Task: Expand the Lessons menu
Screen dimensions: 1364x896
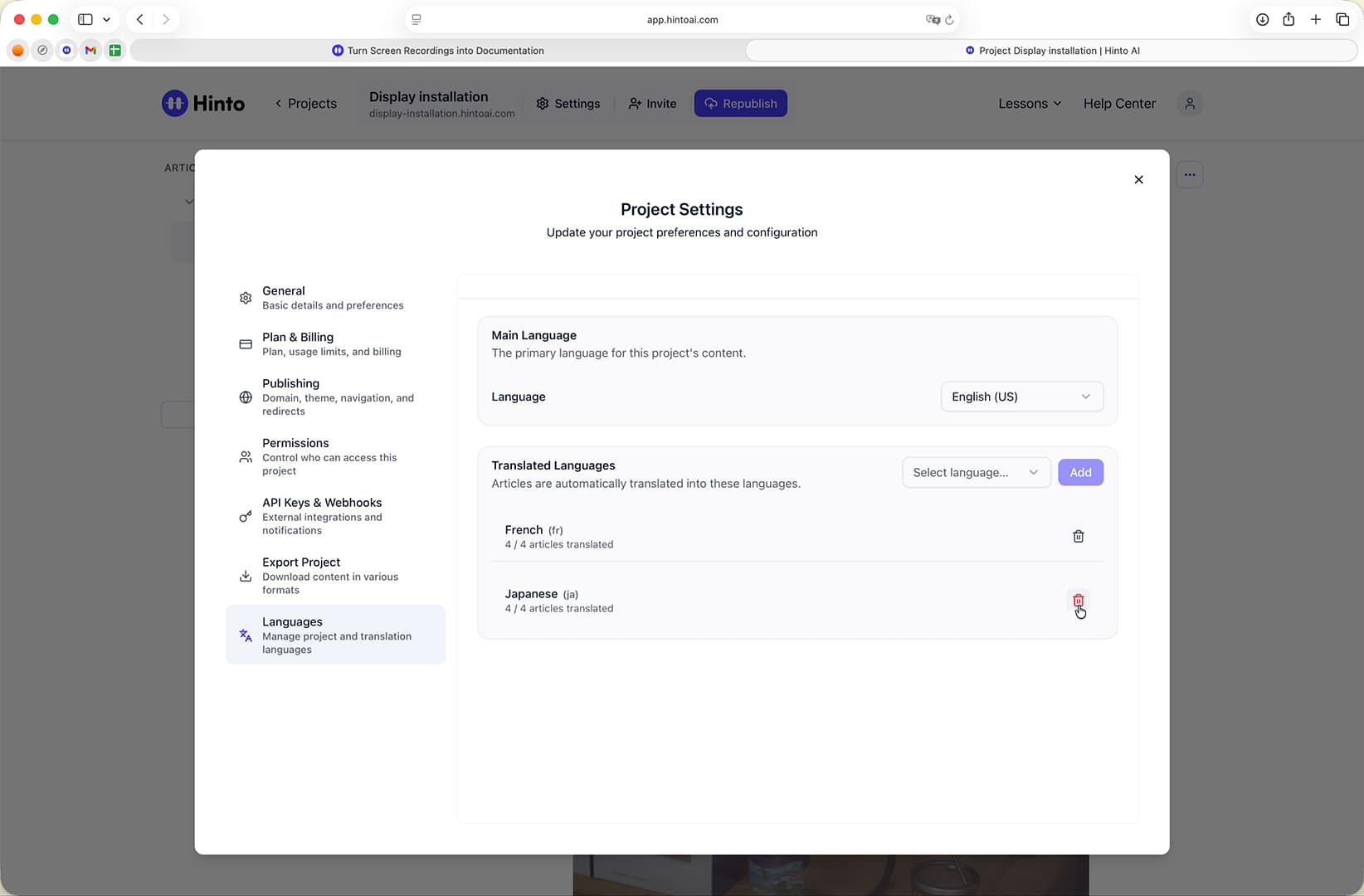Action: (x=1030, y=104)
